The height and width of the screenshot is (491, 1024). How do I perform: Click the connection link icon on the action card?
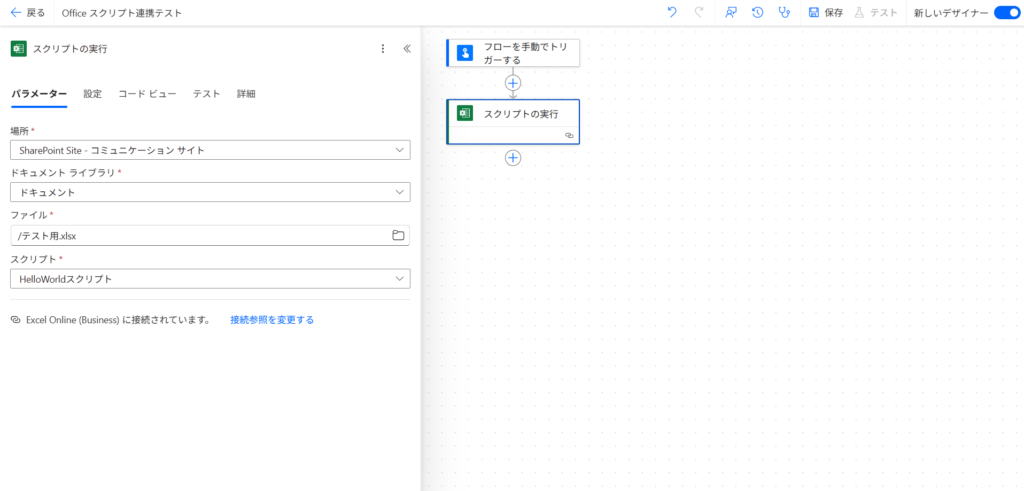coord(569,135)
